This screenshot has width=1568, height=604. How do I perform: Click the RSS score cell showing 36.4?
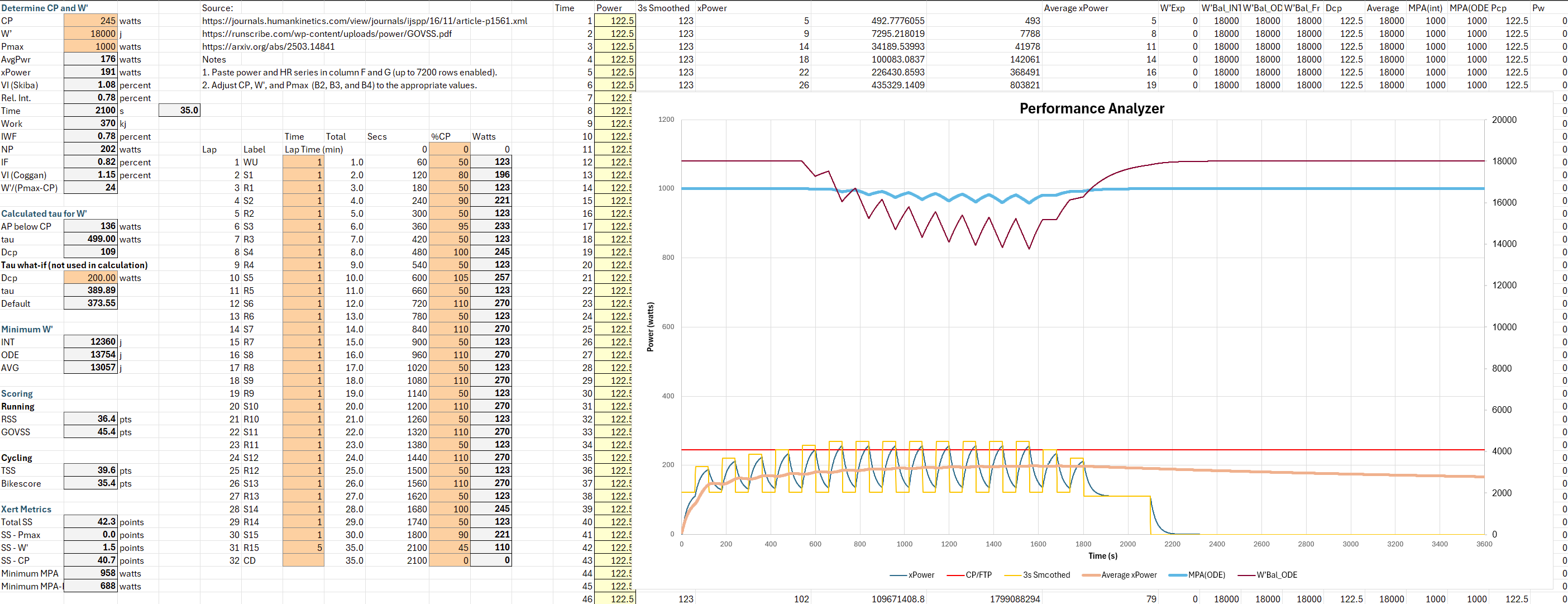tap(90, 419)
